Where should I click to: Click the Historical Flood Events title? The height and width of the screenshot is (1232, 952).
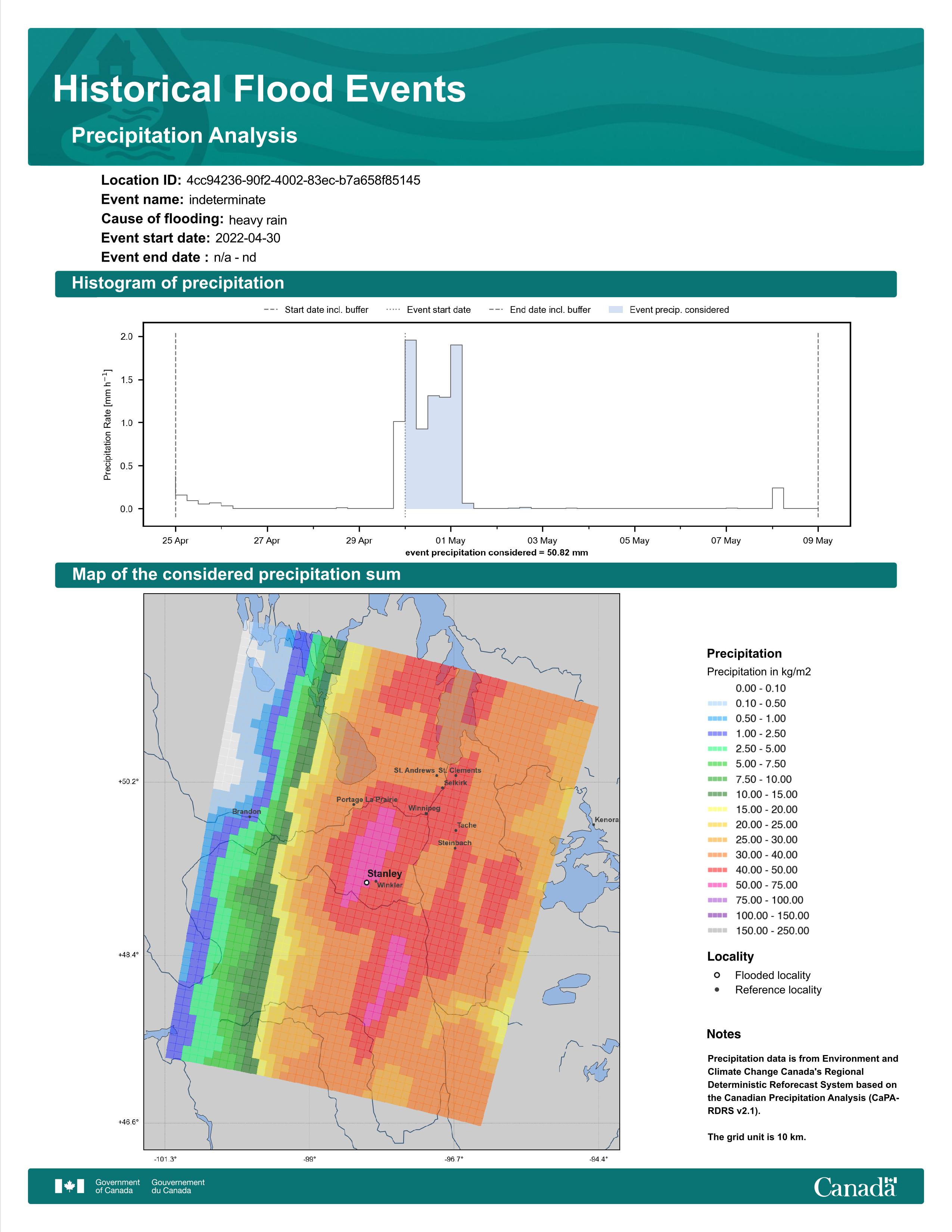tap(259, 89)
